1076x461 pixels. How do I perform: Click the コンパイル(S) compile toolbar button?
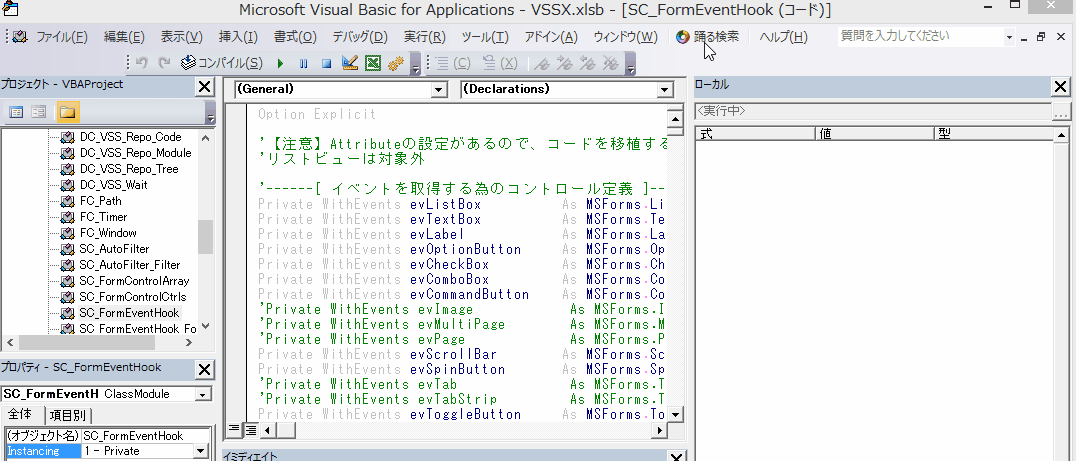(x=222, y=63)
